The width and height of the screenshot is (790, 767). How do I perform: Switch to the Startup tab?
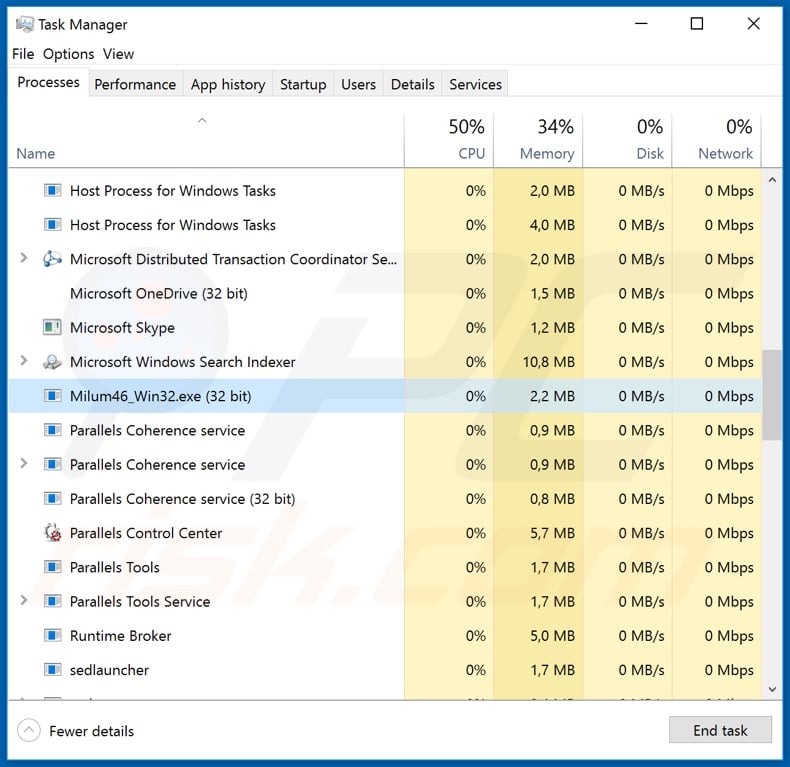click(303, 84)
